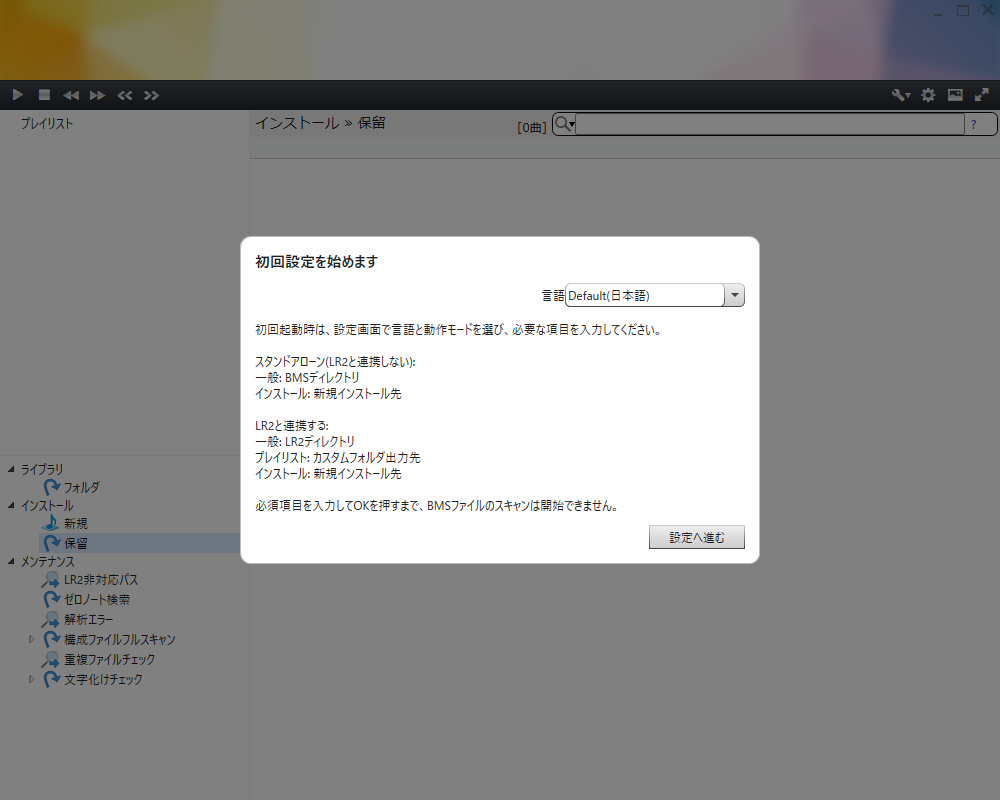Focus the search text field
This screenshot has width=1000, height=800.
click(x=770, y=124)
